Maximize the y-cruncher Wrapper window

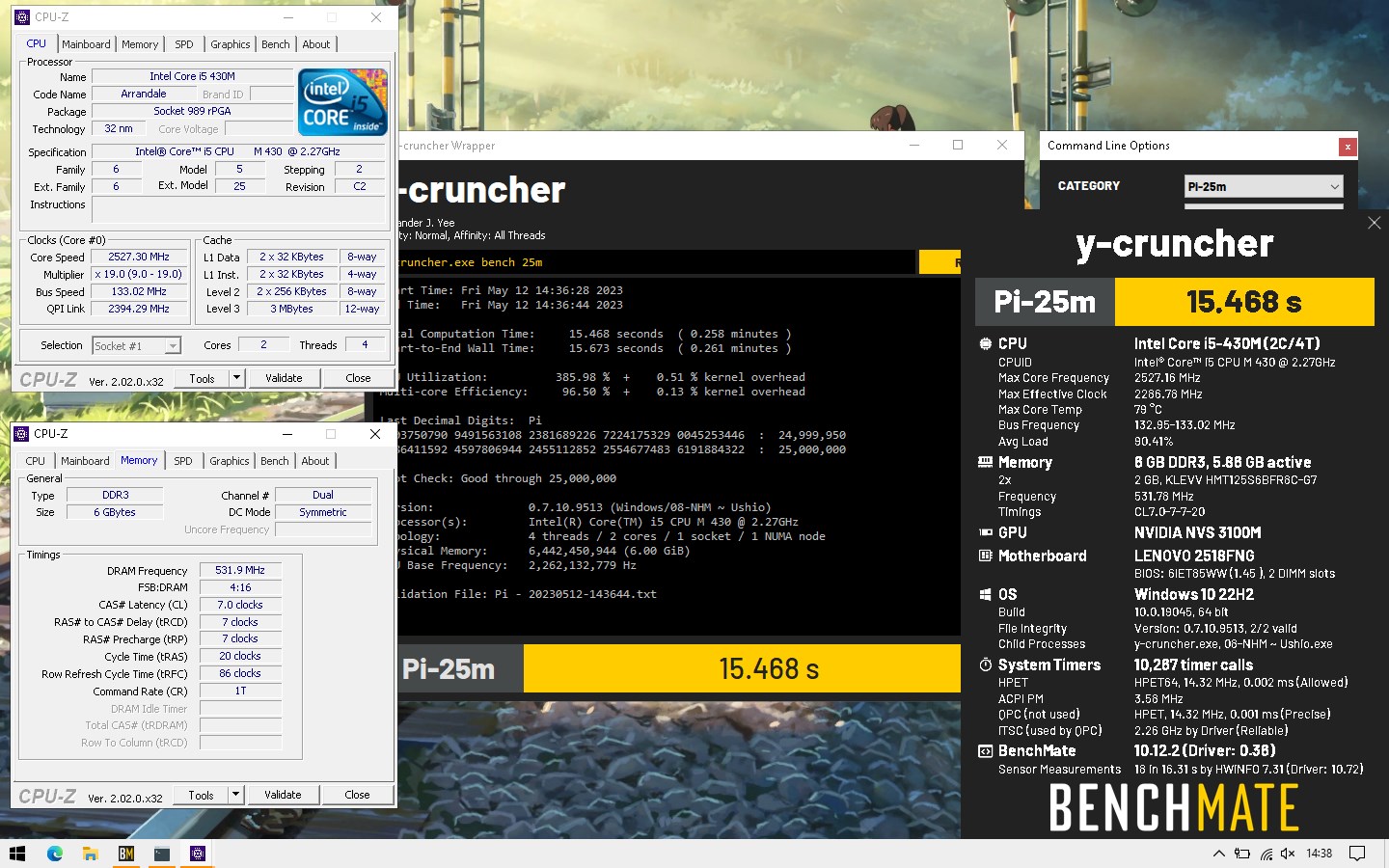pyautogui.click(x=958, y=145)
